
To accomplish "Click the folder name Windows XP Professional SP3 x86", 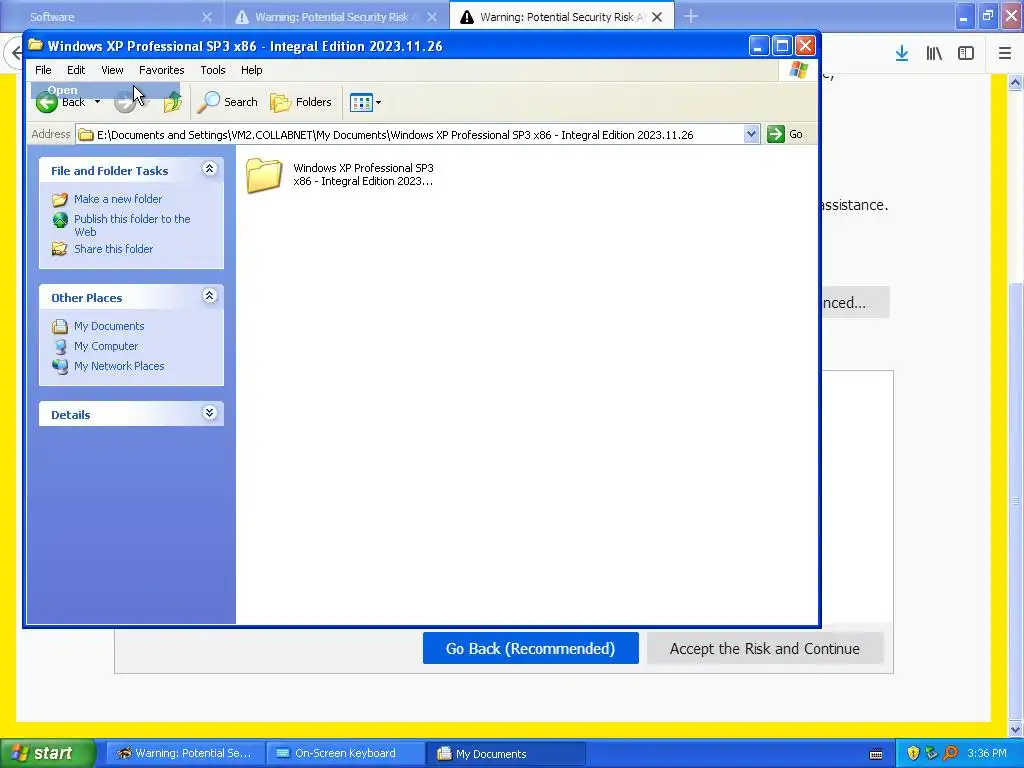I will point(363,174).
